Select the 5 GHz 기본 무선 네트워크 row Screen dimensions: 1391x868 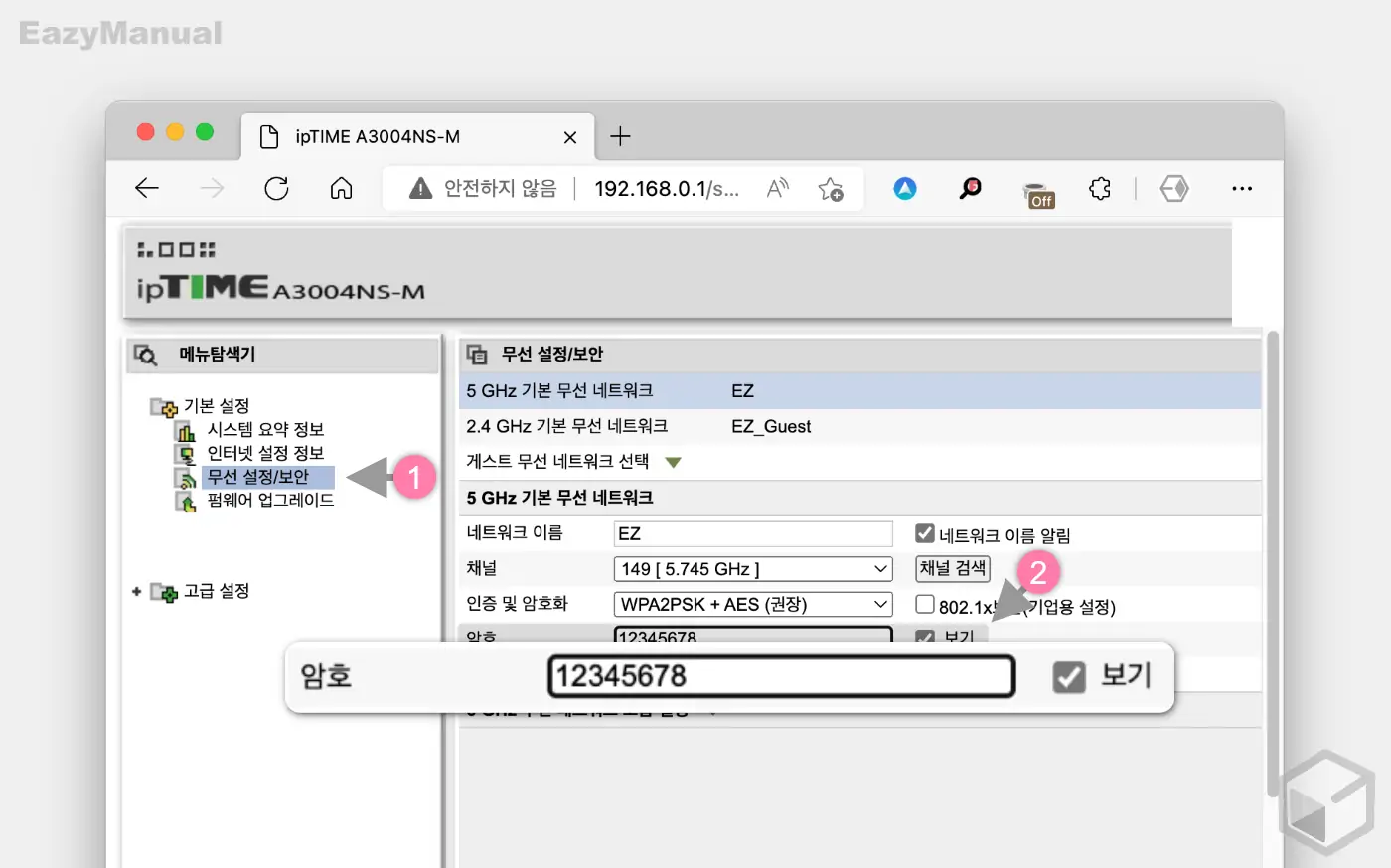pos(859,391)
